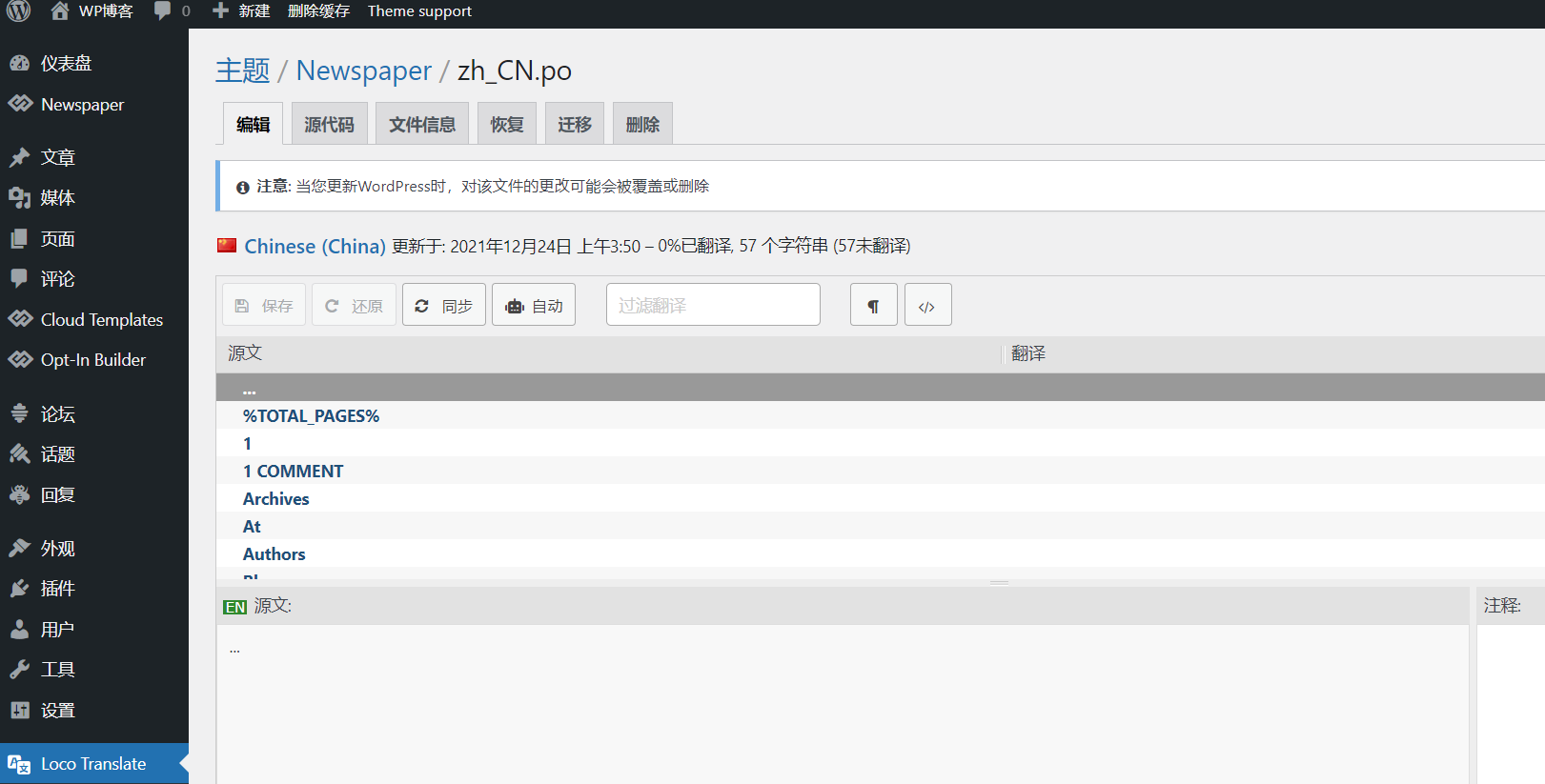Open the comments bubble in admin bar
This screenshot has height=784, width=1545.
pyautogui.click(x=173, y=10)
